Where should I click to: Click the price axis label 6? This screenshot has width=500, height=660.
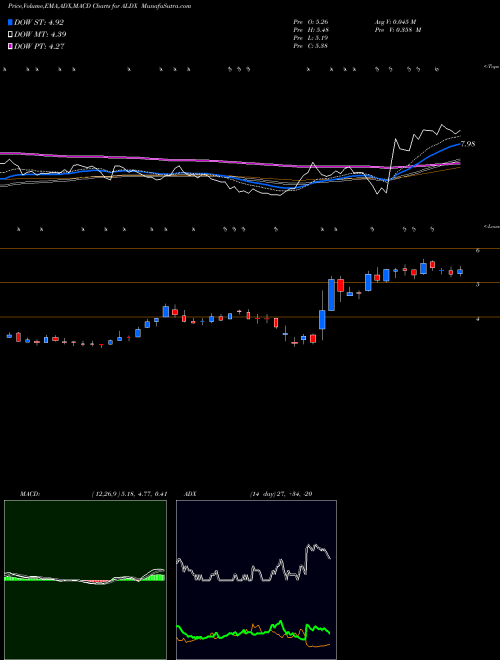[478, 251]
